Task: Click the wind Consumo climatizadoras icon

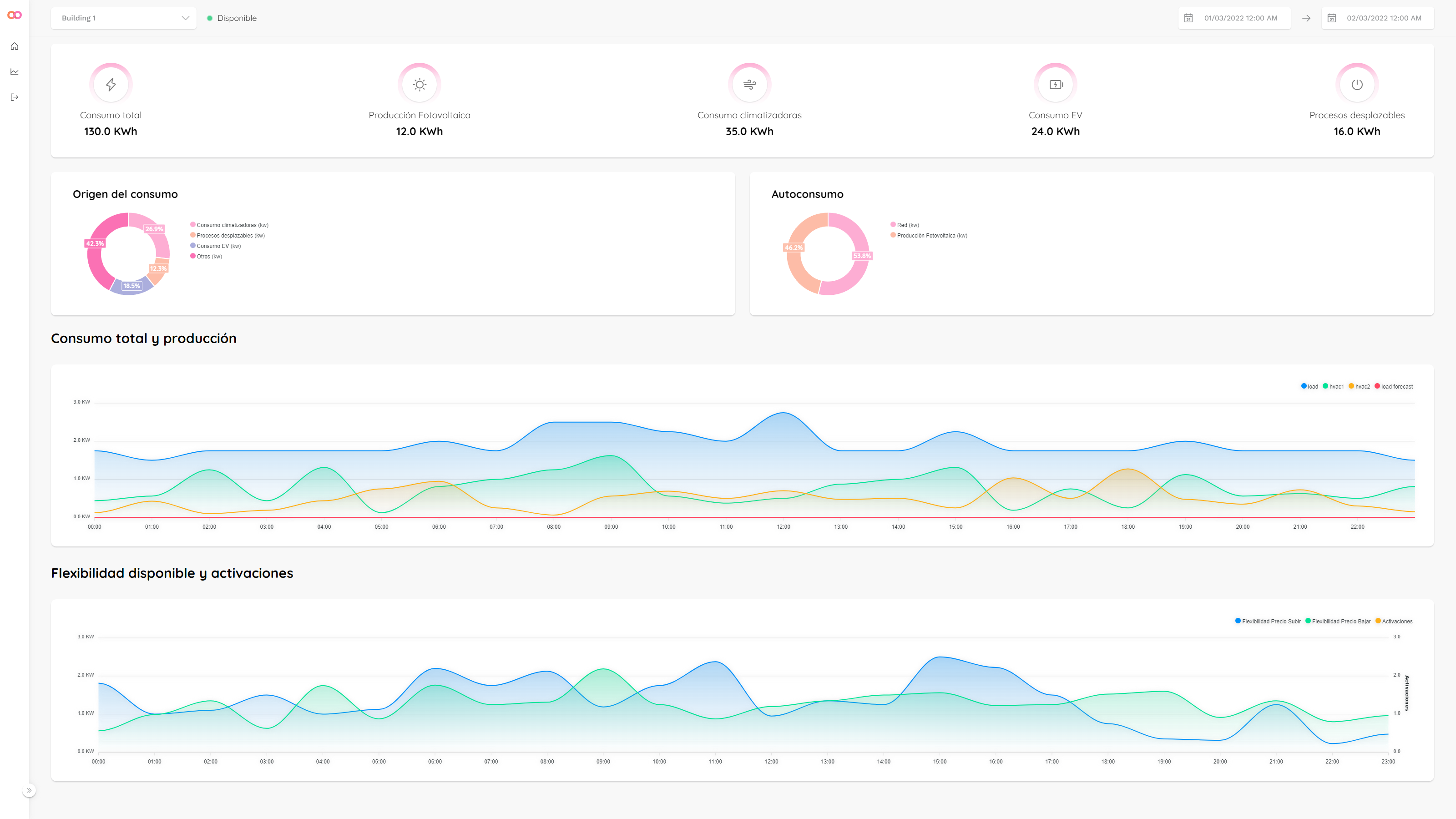Action: tap(749, 84)
